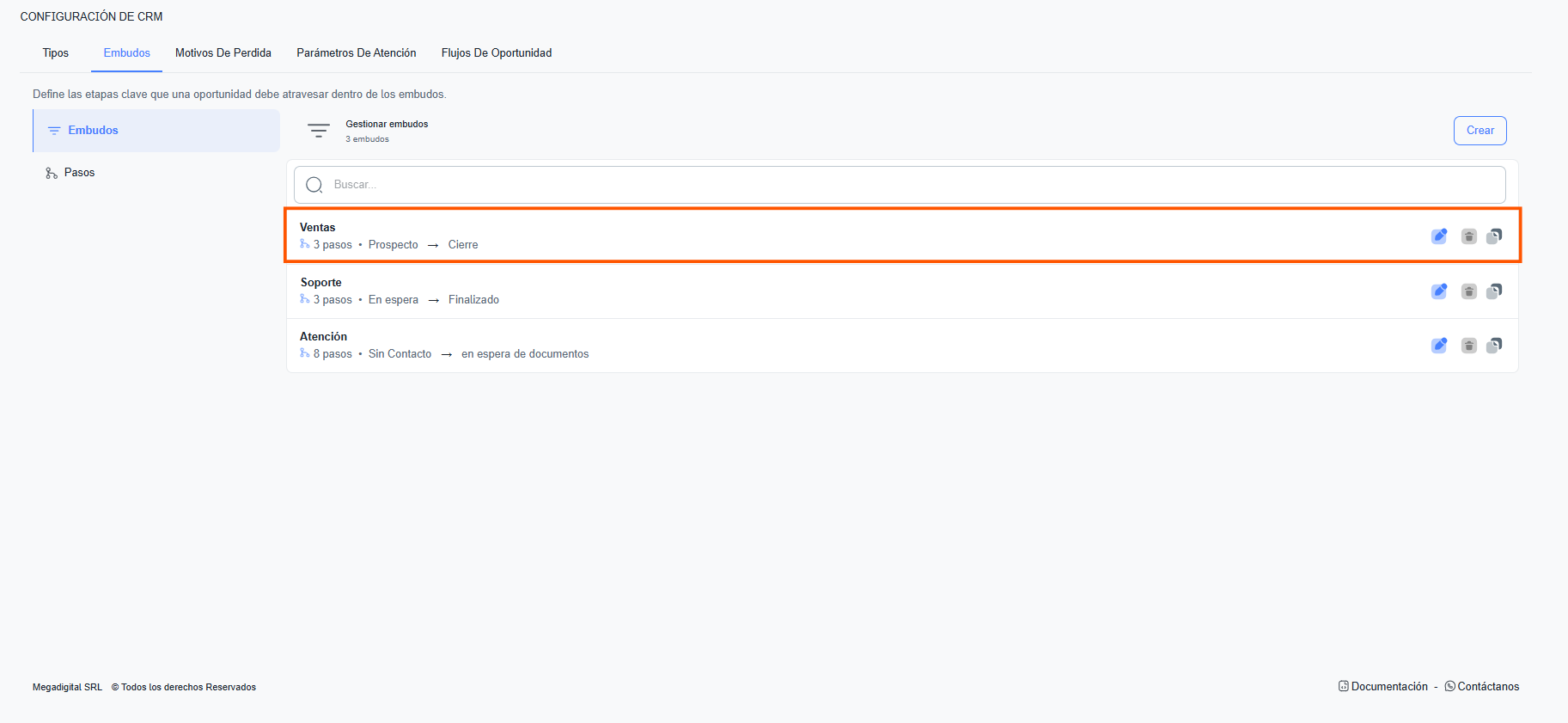Edit the Ventas funnel
The width and height of the screenshot is (1568, 723).
(x=1438, y=236)
